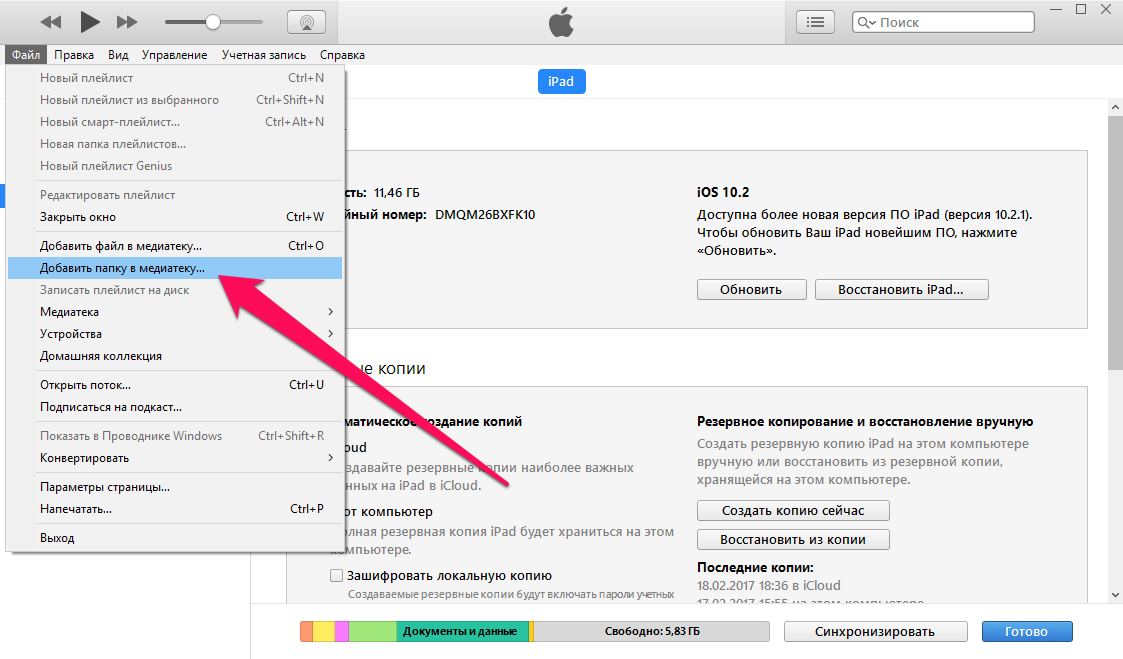Click the Apple logo in header
Image resolution: width=1123 pixels, height=659 pixels.
click(562, 24)
